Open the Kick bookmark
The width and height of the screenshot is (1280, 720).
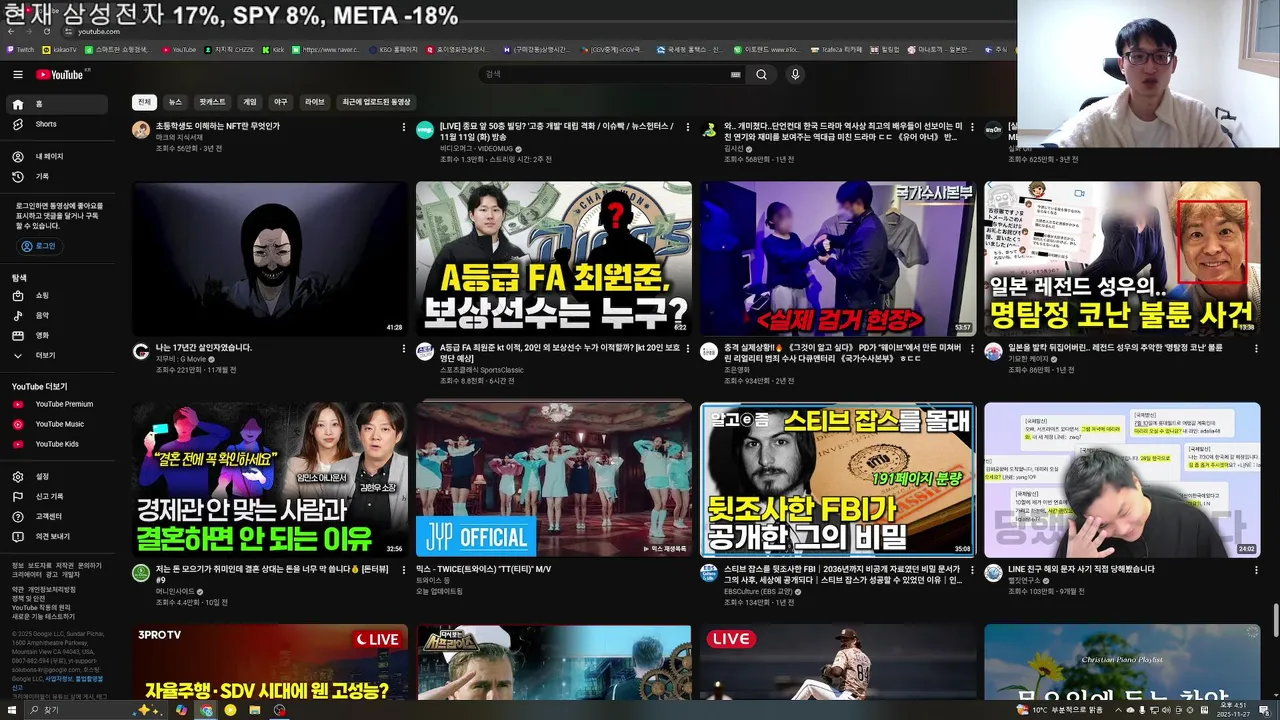[x=273, y=49]
